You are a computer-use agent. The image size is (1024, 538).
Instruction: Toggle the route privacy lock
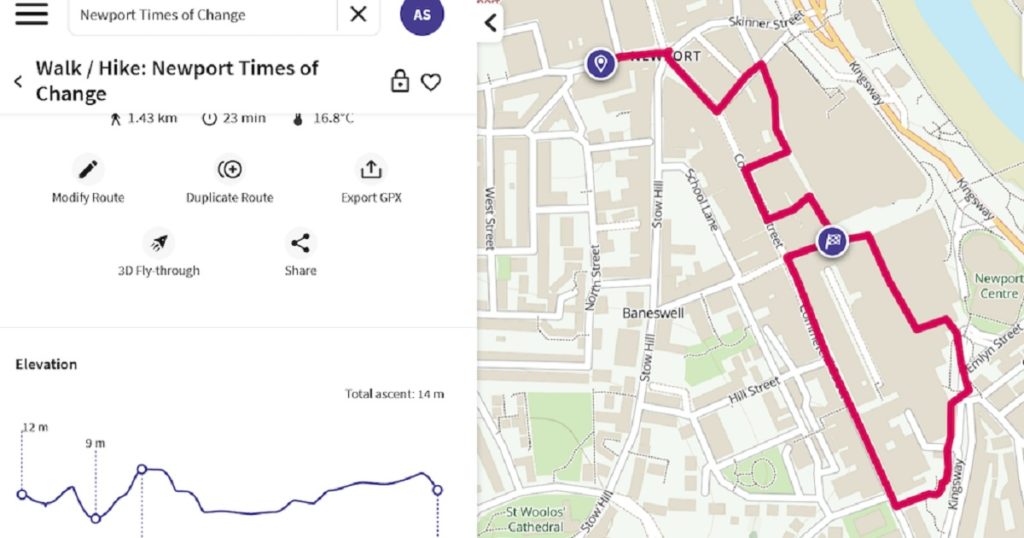(400, 82)
